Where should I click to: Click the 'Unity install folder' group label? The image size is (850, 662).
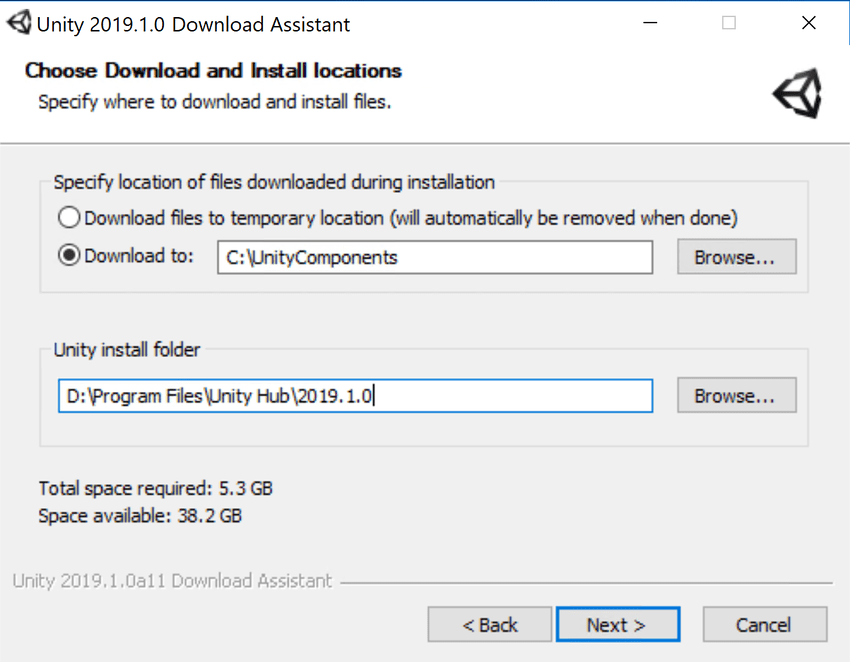[x=127, y=350]
